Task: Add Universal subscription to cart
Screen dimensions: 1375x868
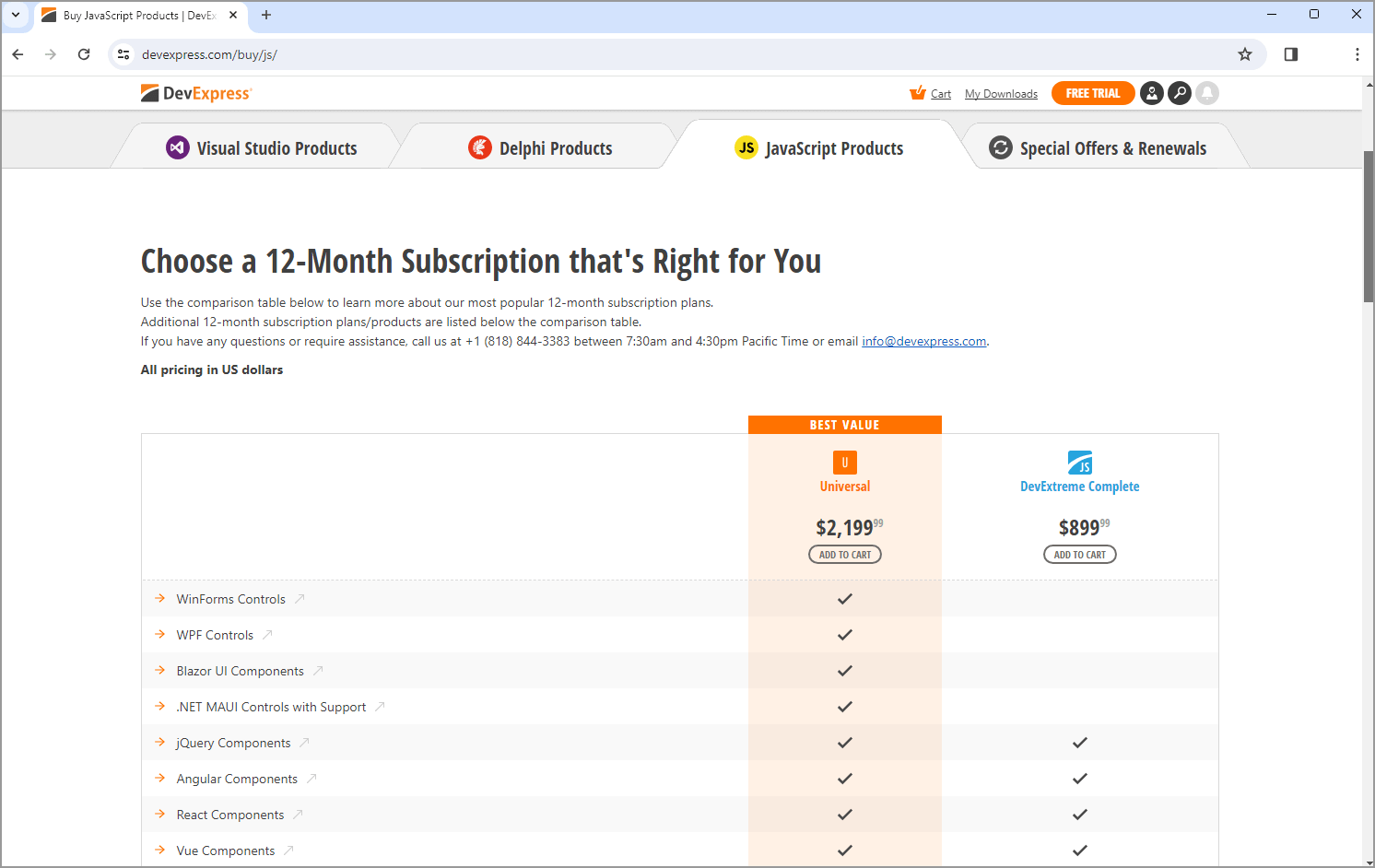Action: [844, 555]
